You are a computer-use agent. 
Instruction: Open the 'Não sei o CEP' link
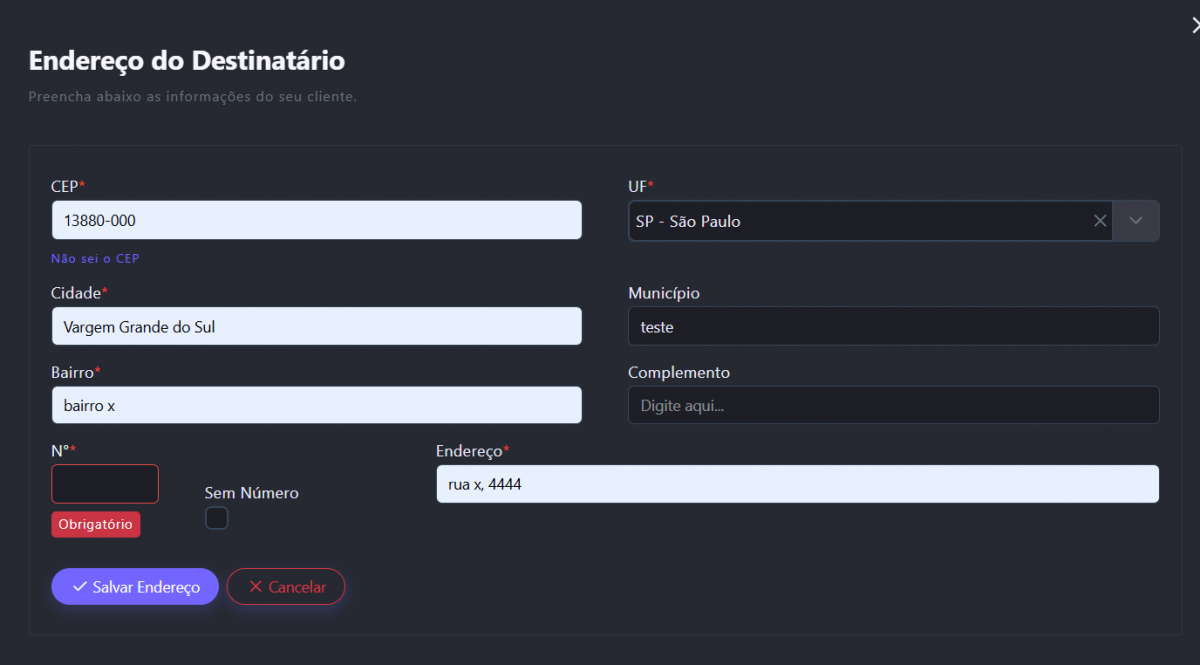coord(95,258)
